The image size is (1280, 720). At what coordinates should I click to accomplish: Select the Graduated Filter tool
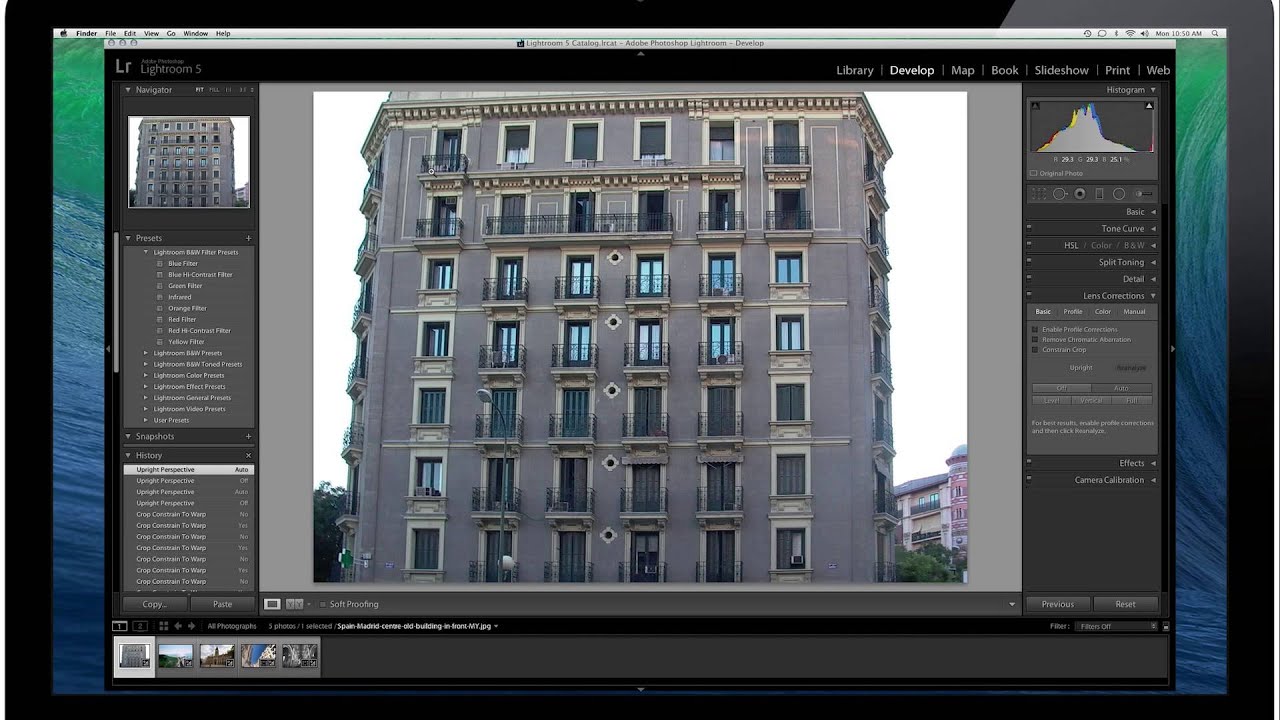pyautogui.click(x=1099, y=194)
